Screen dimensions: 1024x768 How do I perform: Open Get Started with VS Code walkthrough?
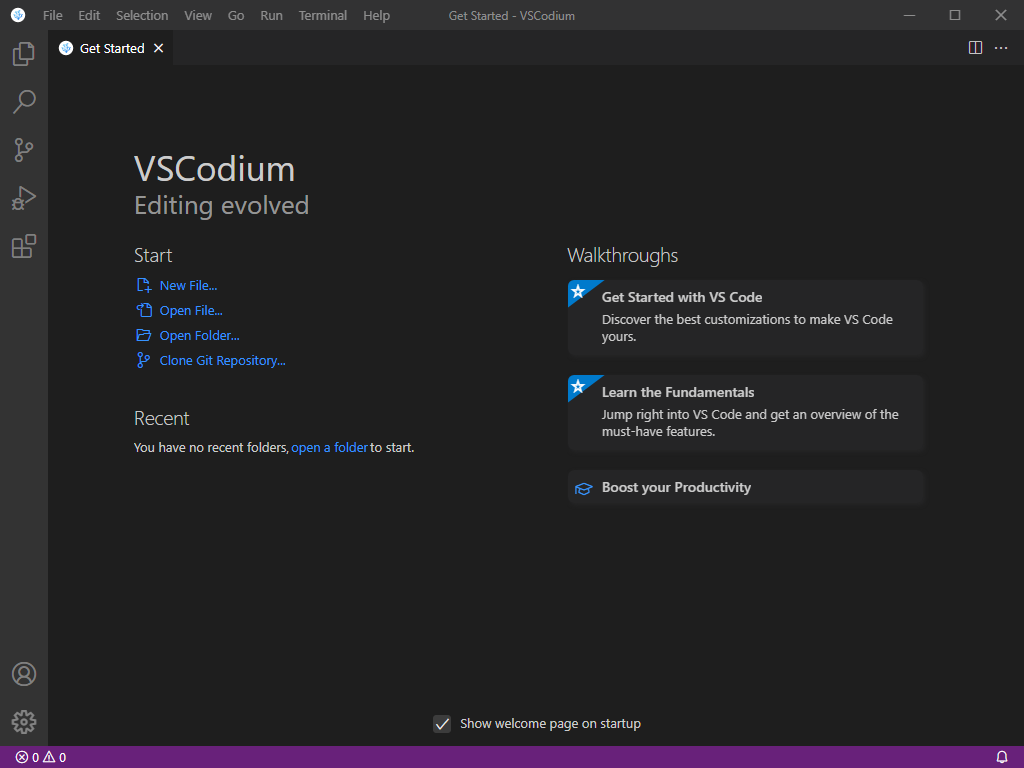tap(746, 317)
